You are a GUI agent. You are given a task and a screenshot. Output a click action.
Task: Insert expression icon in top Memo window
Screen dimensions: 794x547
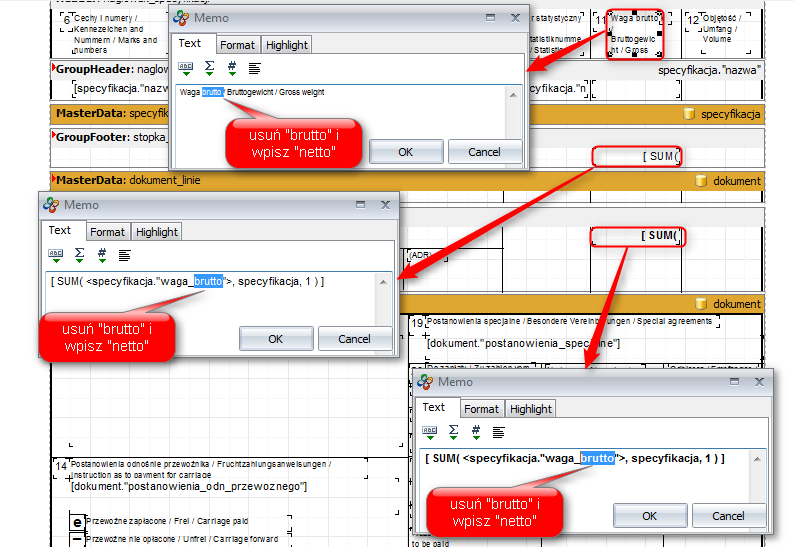[186, 68]
